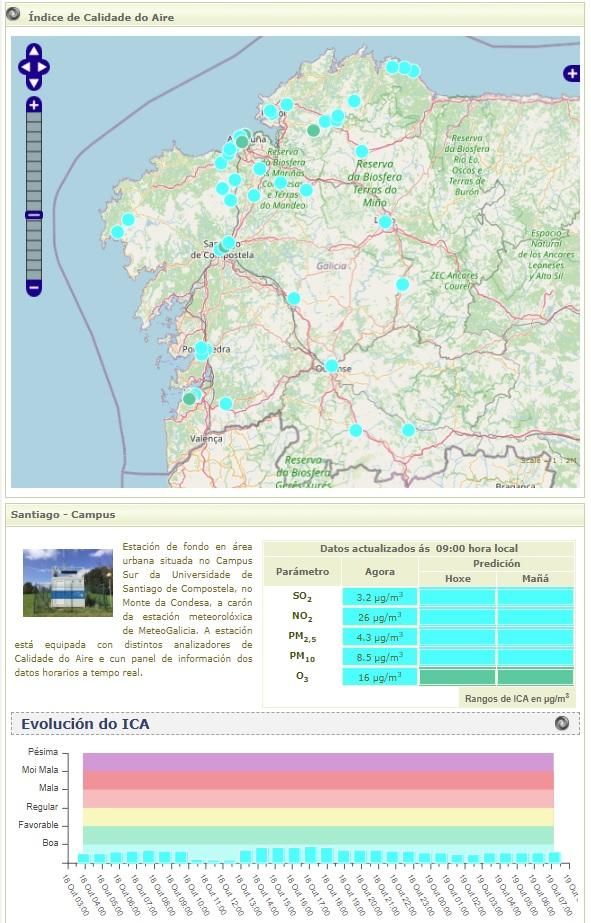Select the marker just north of the Valença label
Screen dimensions: 591x923
click(226, 404)
